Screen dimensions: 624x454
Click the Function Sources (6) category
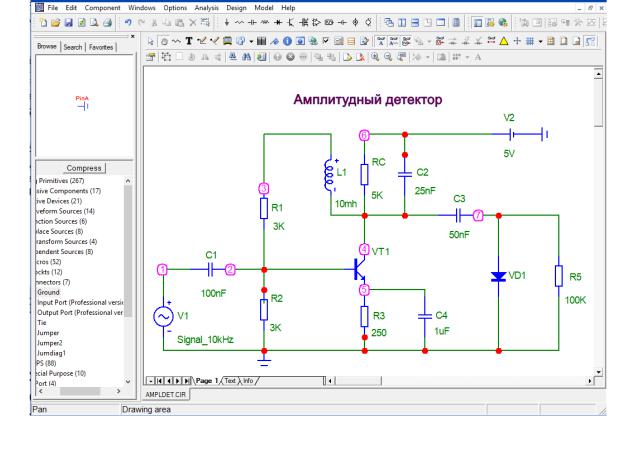pyautogui.click(x=61, y=221)
